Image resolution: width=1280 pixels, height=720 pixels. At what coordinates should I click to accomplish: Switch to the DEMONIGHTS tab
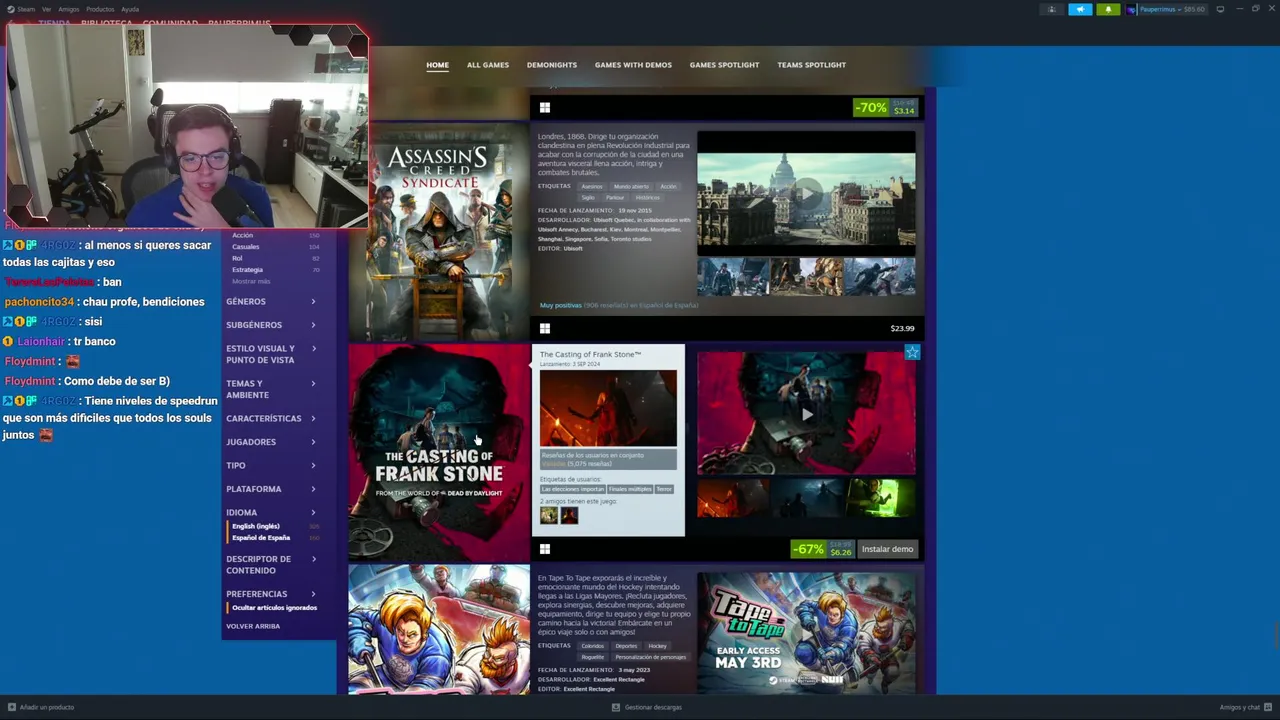pos(552,65)
